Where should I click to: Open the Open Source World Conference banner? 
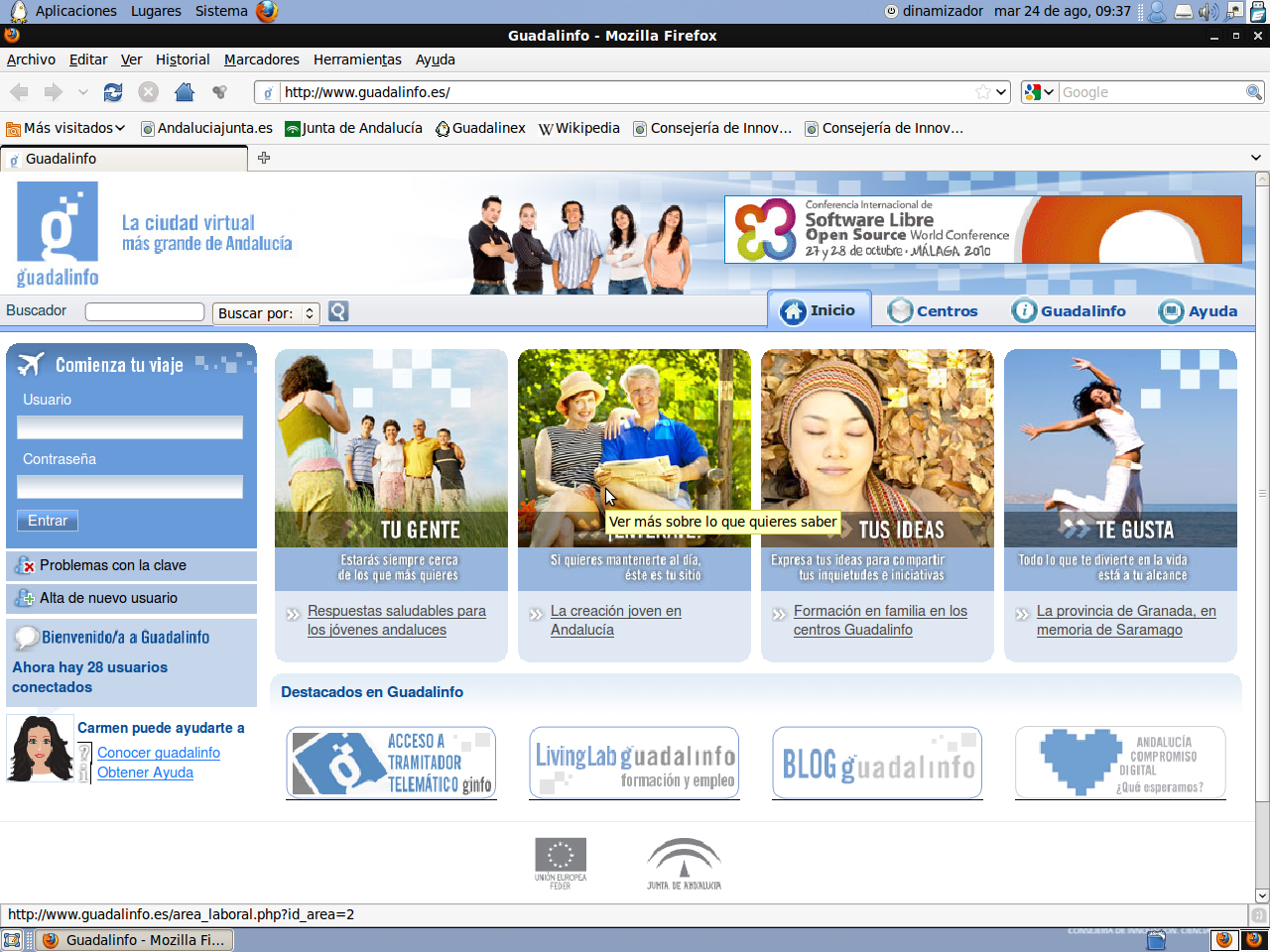pos(982,229)
